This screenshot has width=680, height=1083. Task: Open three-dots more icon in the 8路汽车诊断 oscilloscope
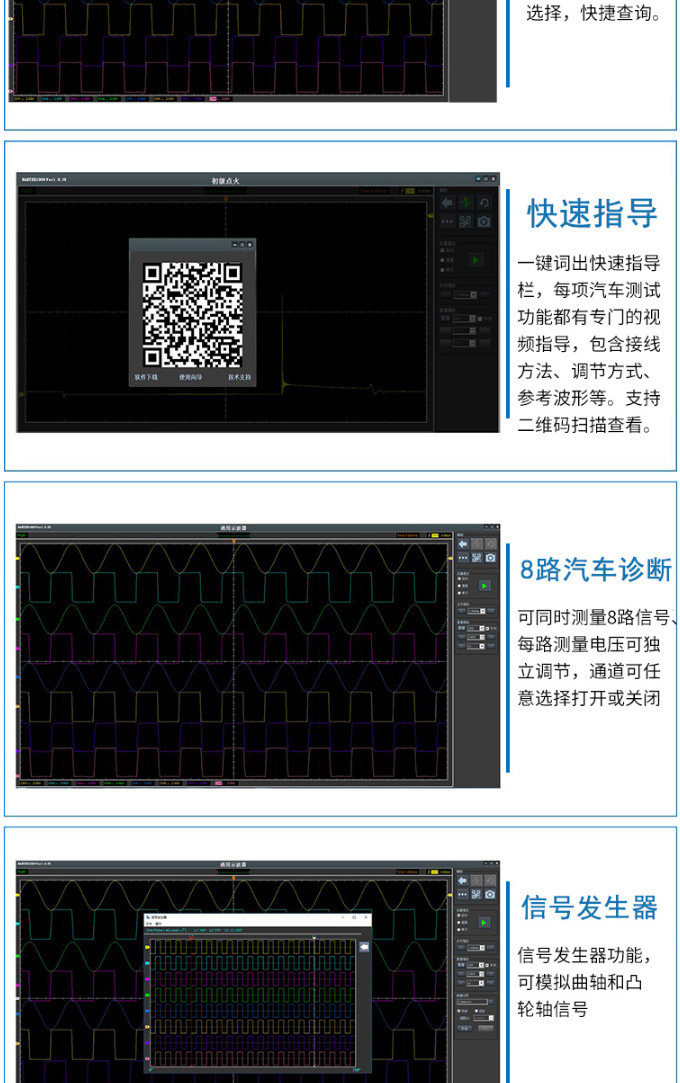463,557
